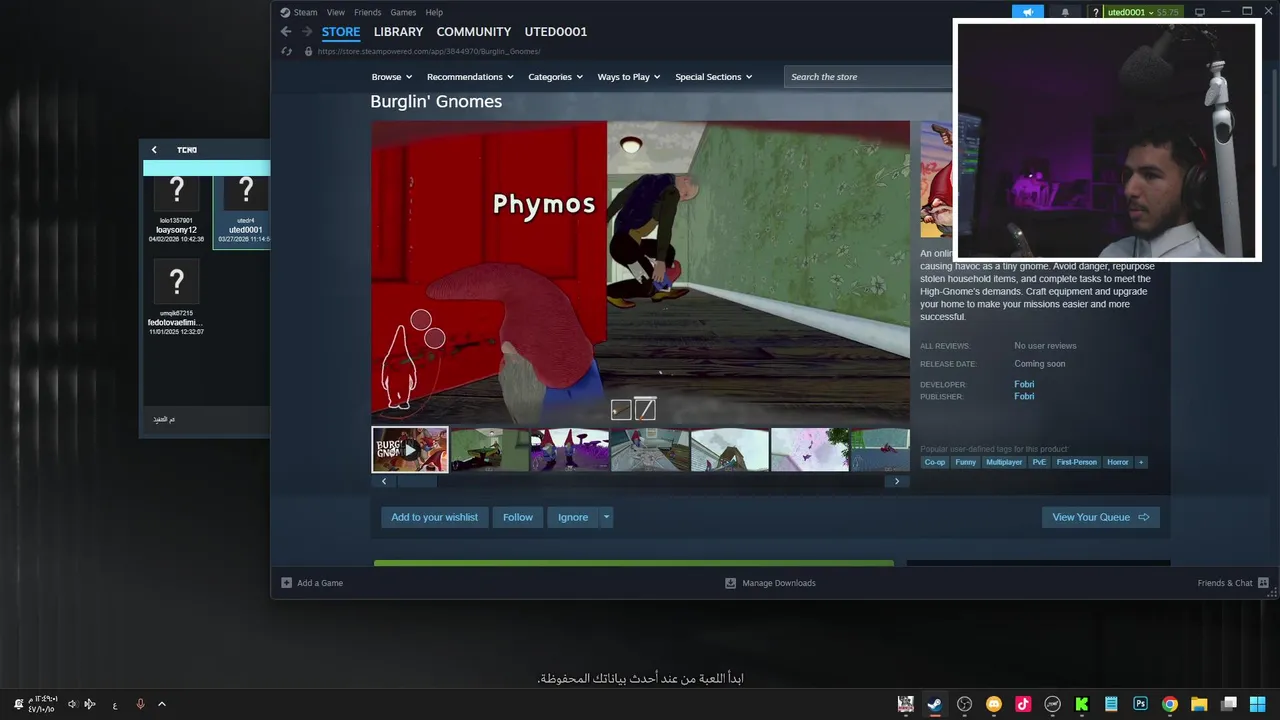Select the First-Person tag
1280x720 pixels.
point(1076,462)
